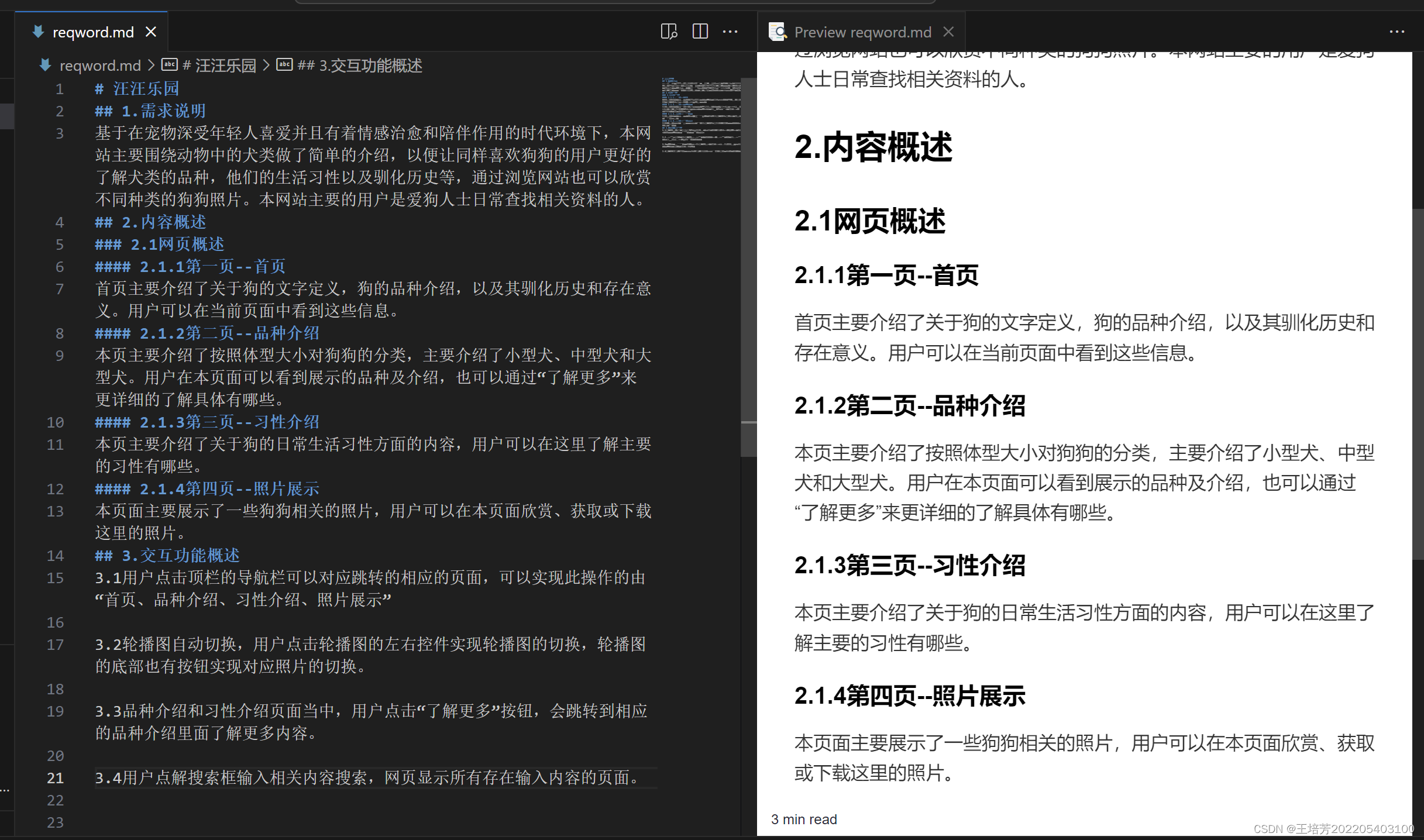Open preview to the side icon
The width and height of the screenshot is (1424, 840).
[669, 32]
